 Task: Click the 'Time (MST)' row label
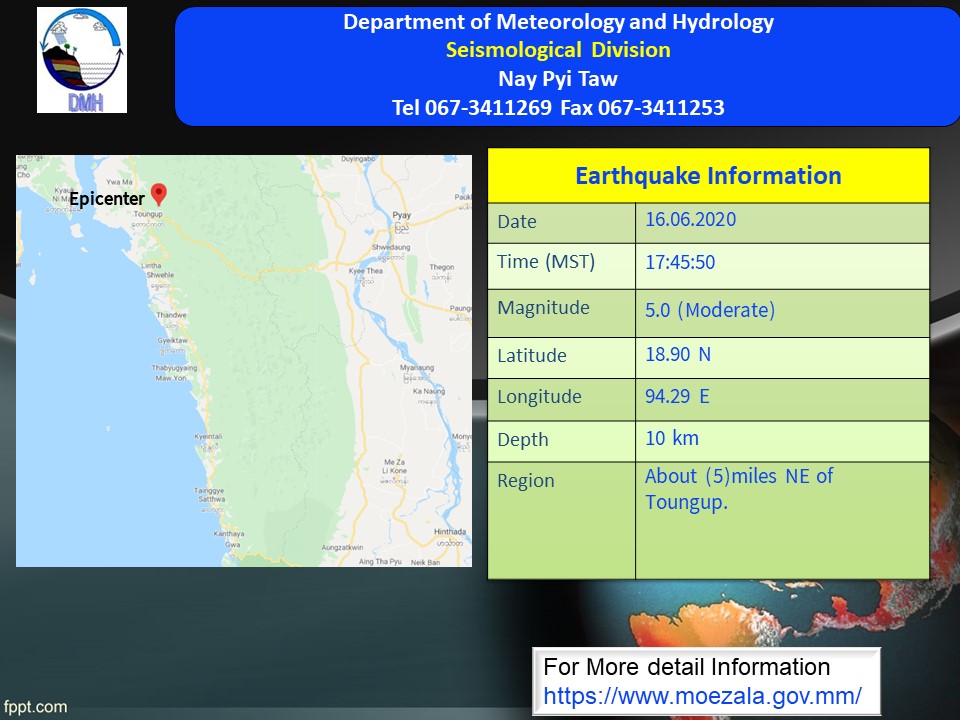coord(546,262)
